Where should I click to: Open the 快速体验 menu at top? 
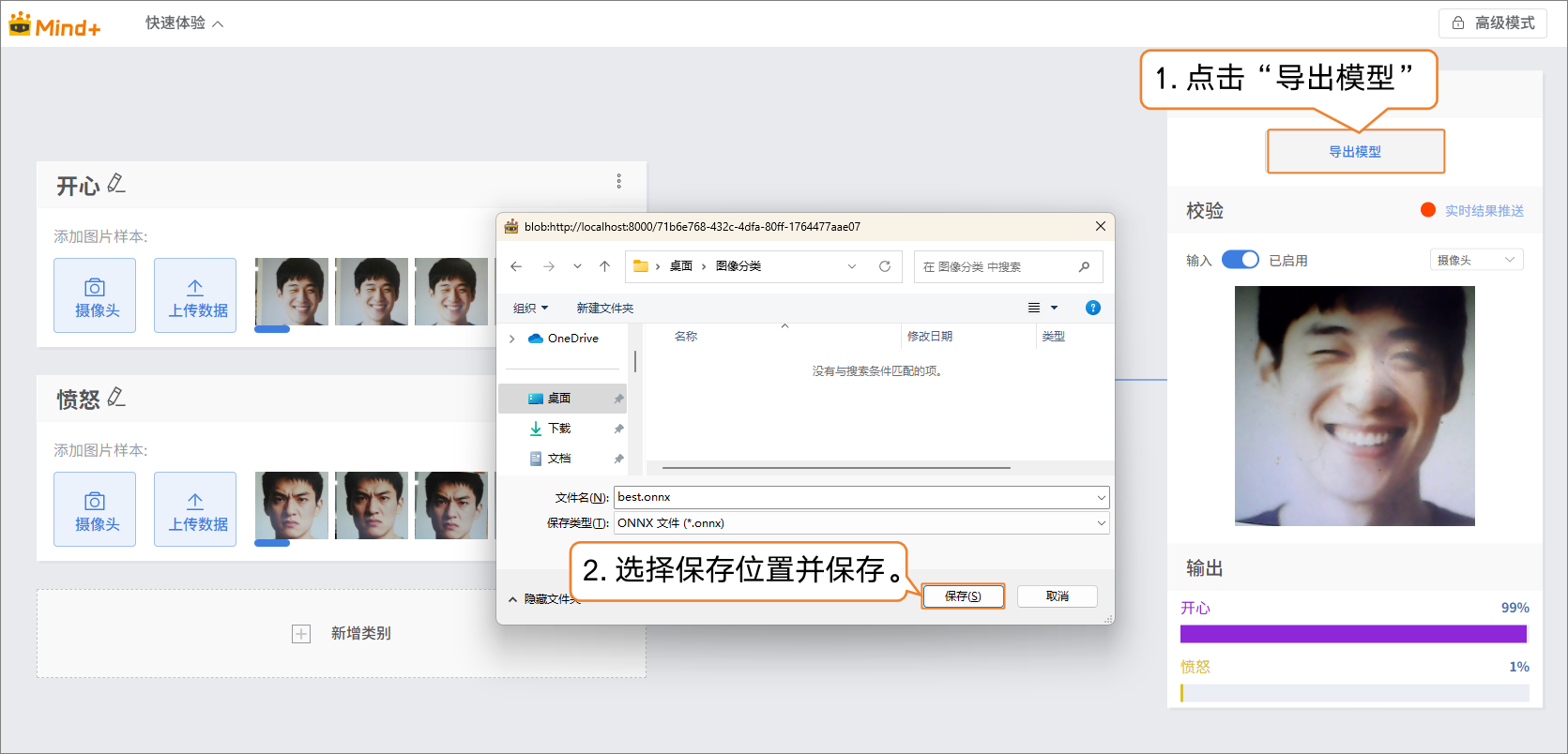tap(184, 23)
